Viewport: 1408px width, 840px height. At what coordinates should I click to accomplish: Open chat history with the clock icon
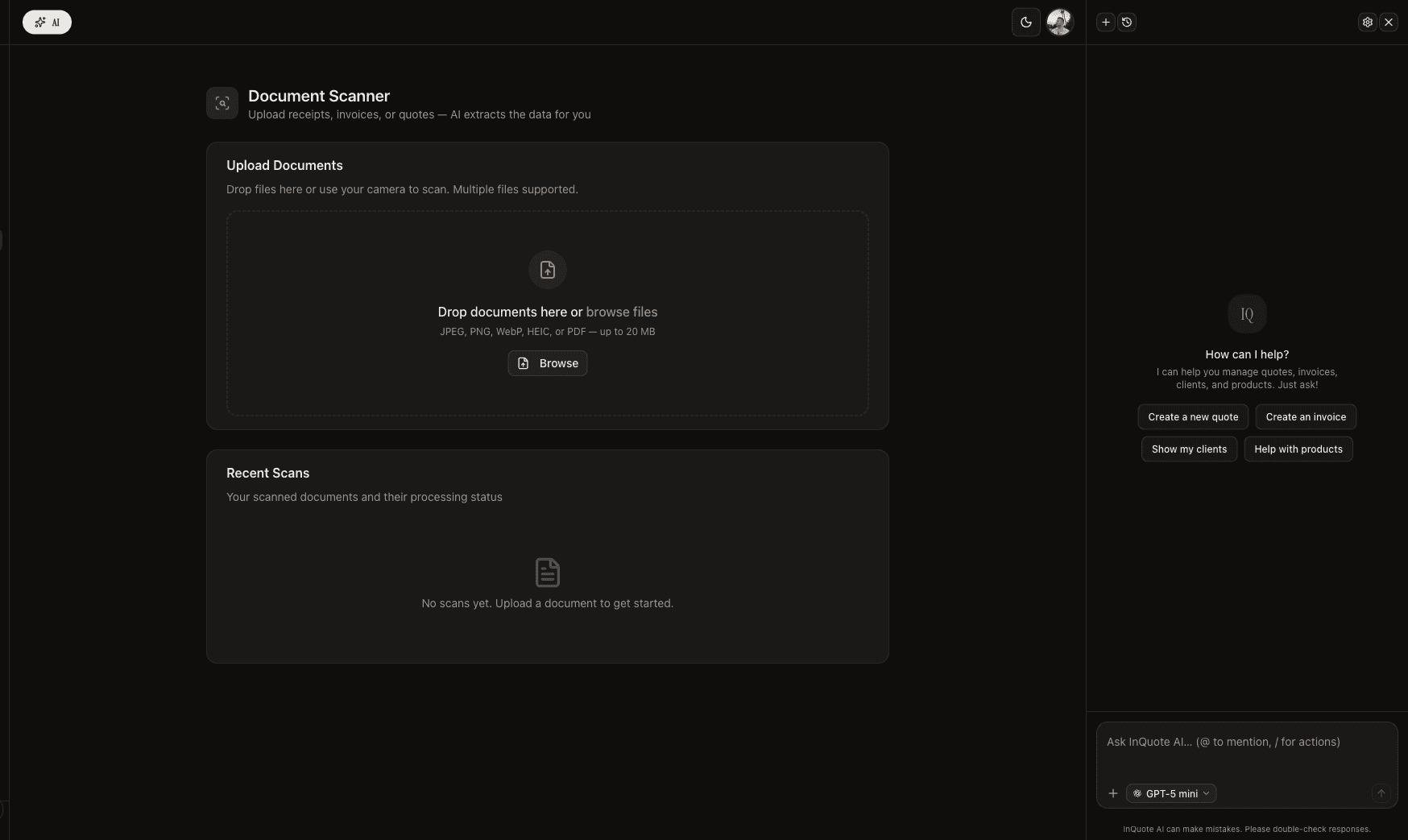click(1127, 23)
